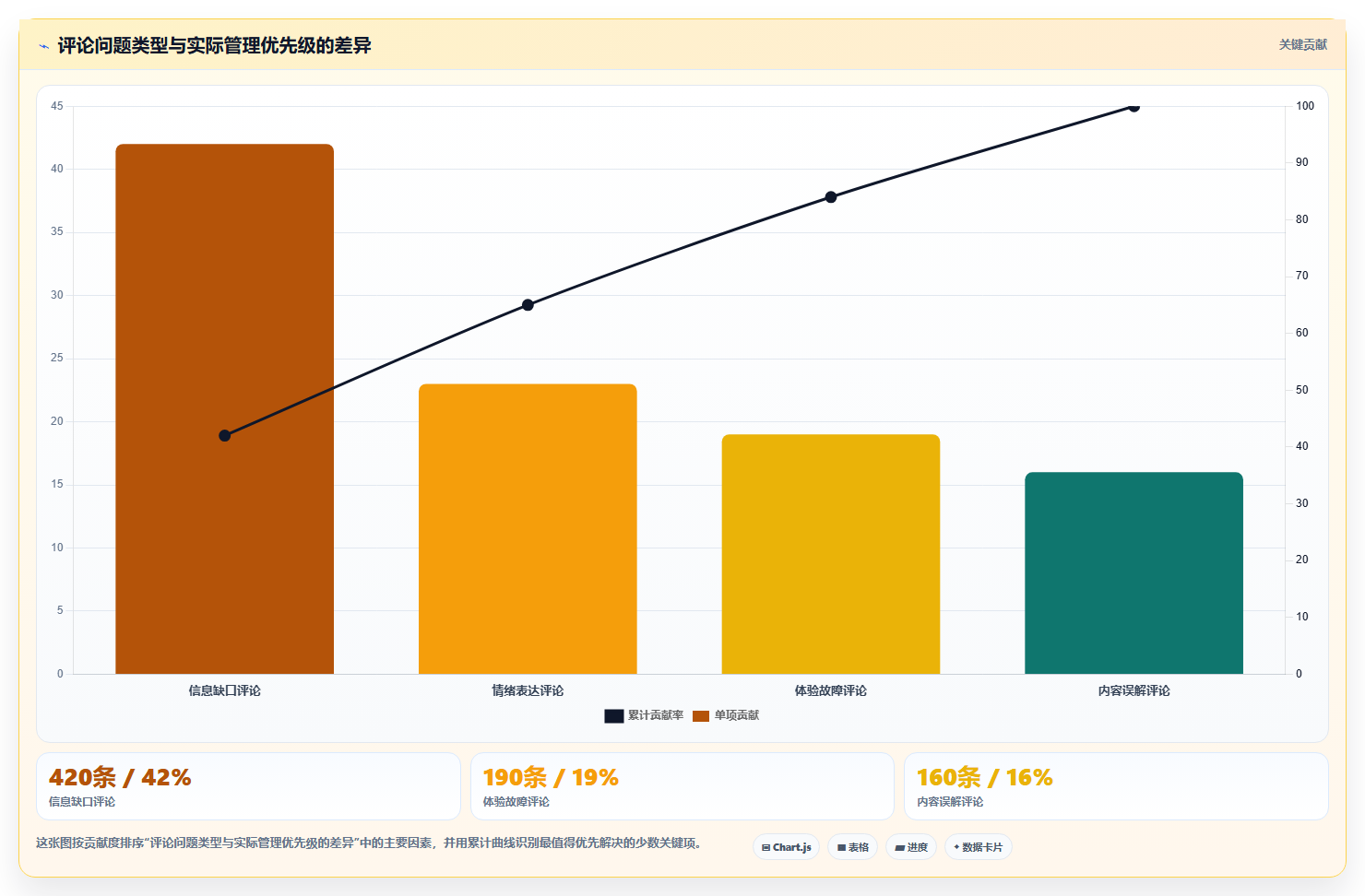Click the Chart.js tag chip
This screenshot has height=896, width=1365.
click(786, 847)
